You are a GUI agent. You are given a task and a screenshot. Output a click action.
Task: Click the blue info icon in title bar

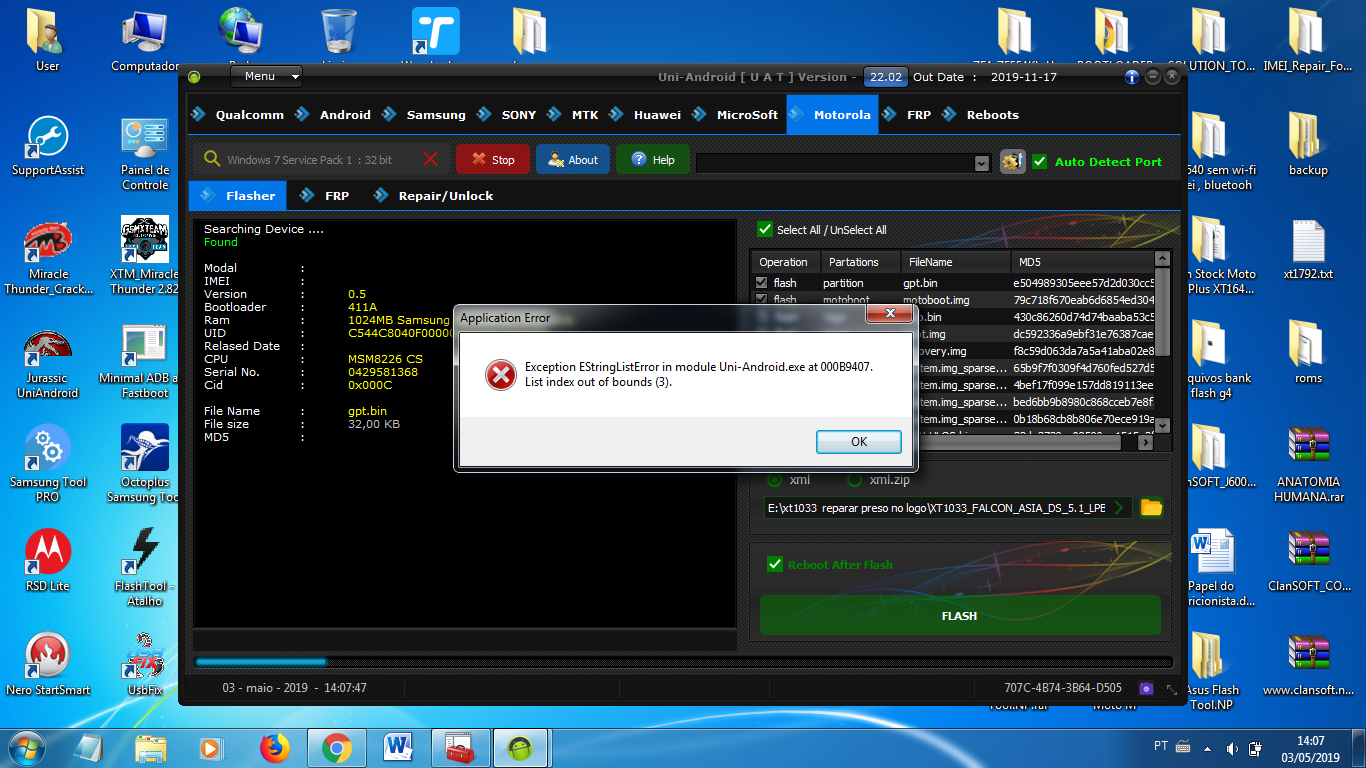coord(1132,76)
